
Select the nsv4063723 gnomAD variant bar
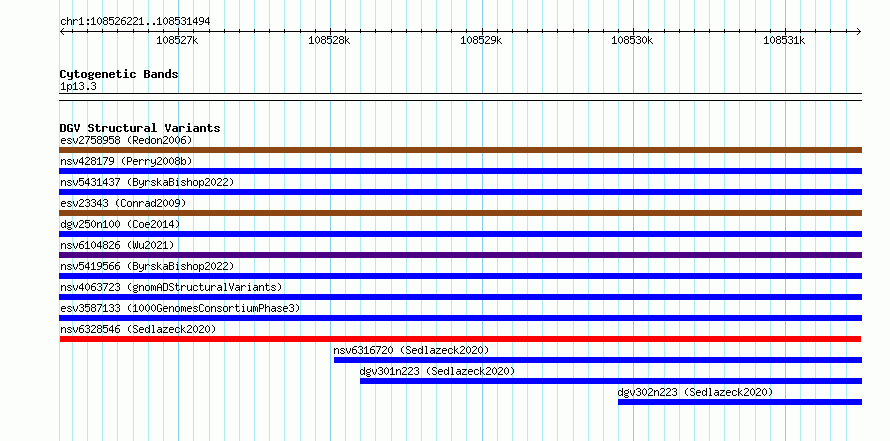pos(460,297)
